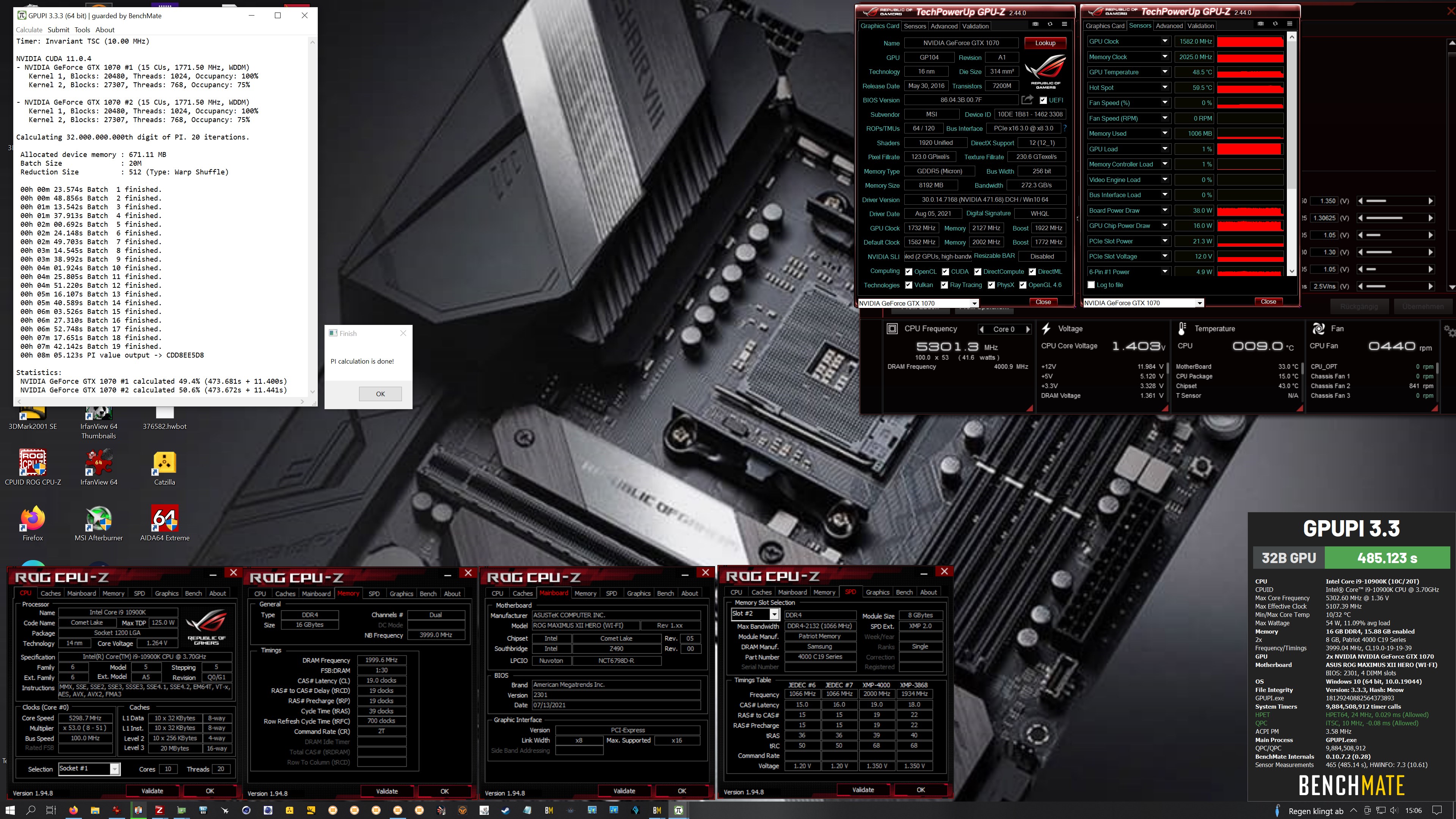Select next core arrow beside Core 0

click(x=1028, y=329)
